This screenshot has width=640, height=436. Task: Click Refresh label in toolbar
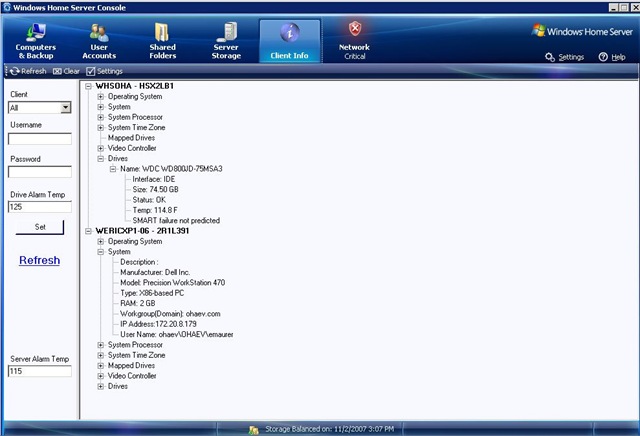(34, 71)
